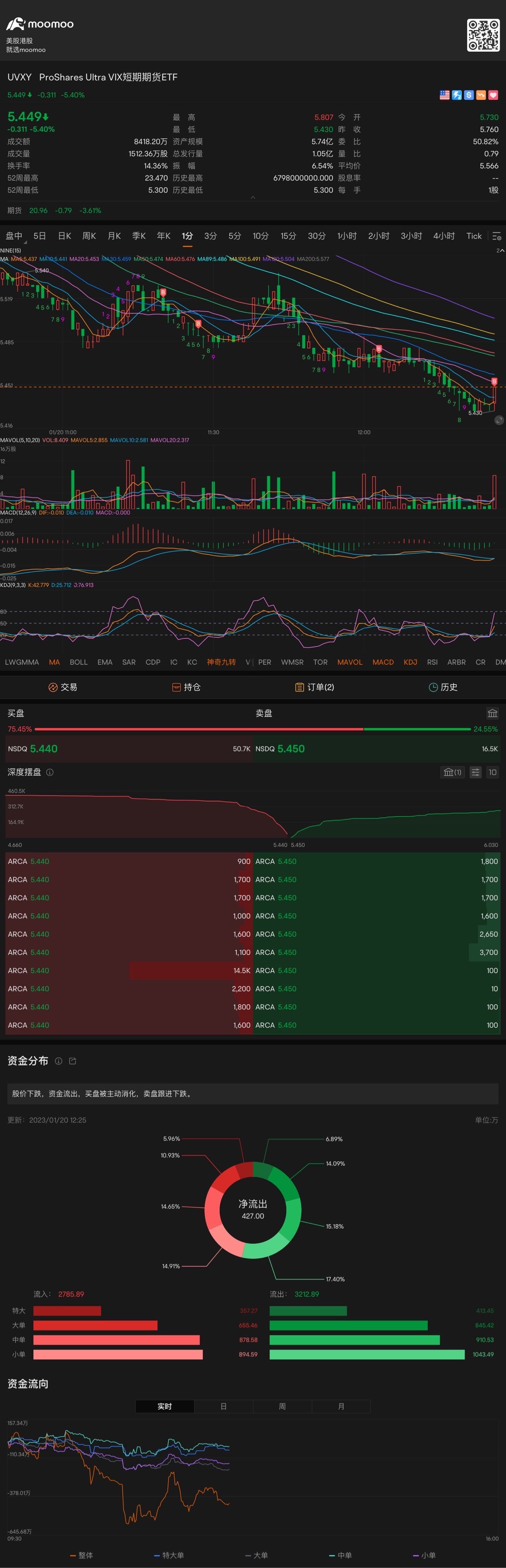Tap the depth chart curve area
This screenshot has width=506, height=1568.
click(253, 814)
